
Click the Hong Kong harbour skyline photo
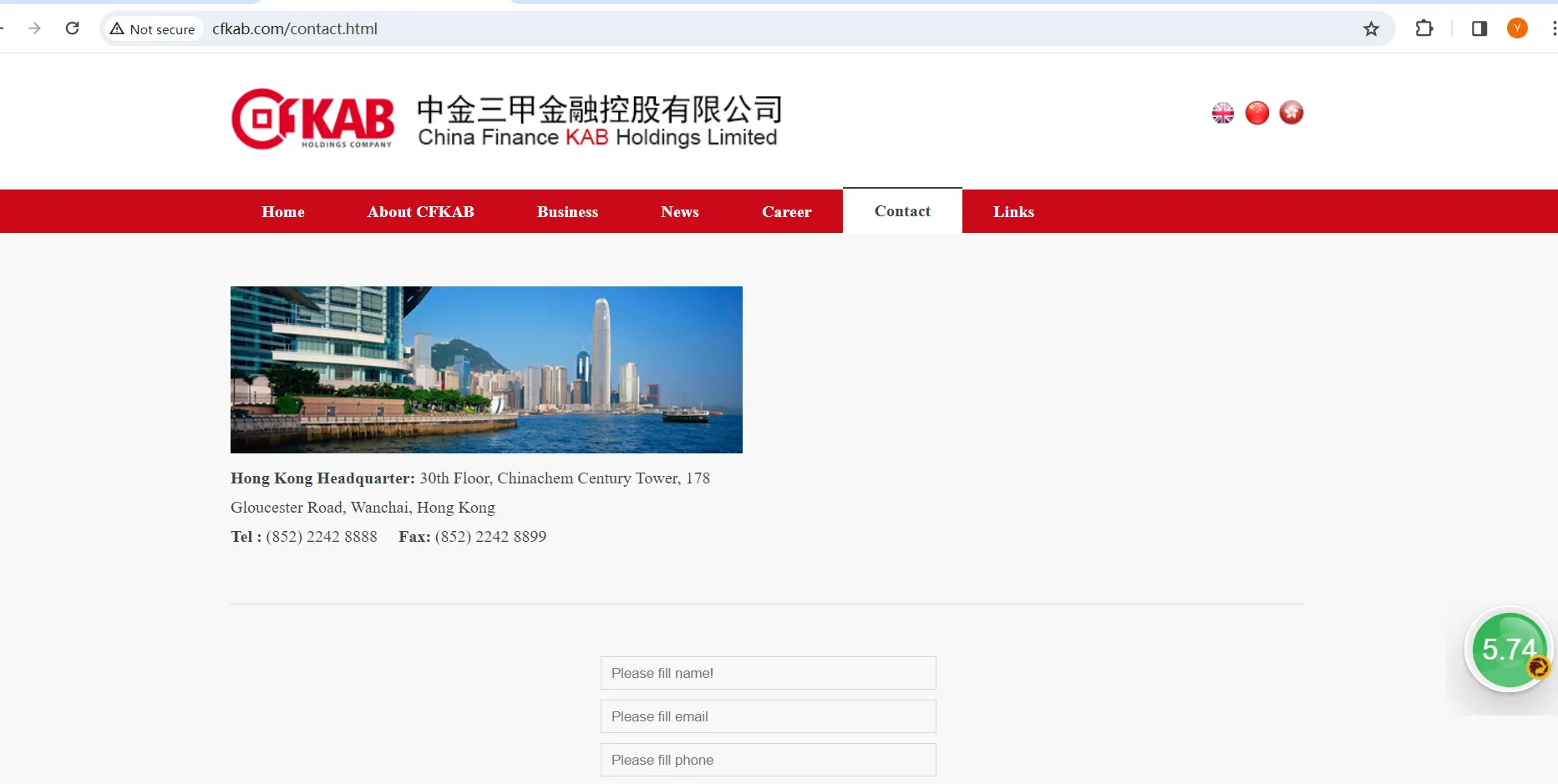(x=486, y=370)
